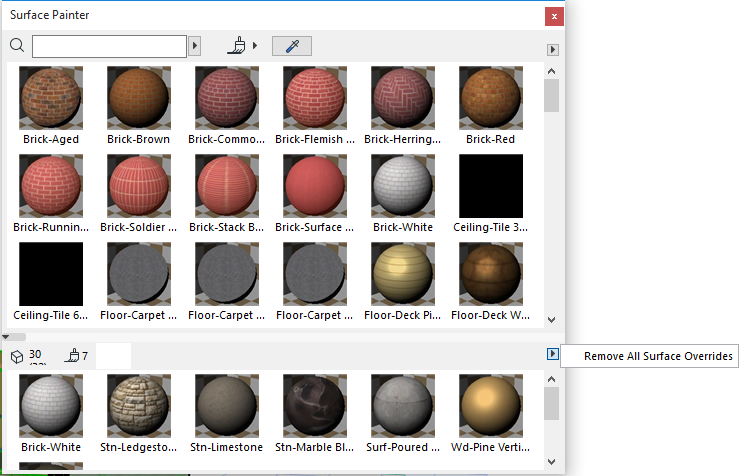Click the paint bucket surface tool
The height and width of the screenshot is (476, 741).
point(238,45)
